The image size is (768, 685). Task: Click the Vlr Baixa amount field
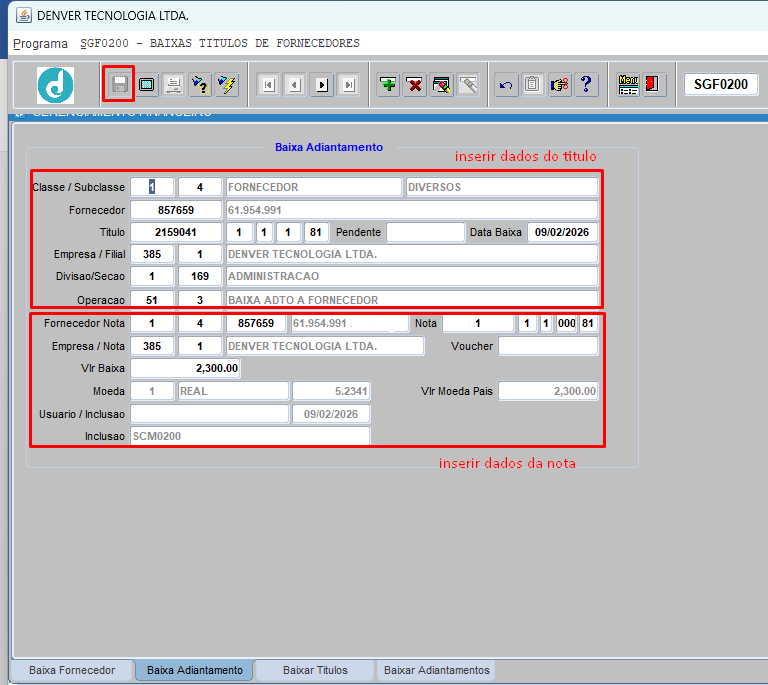click(185, 368)
